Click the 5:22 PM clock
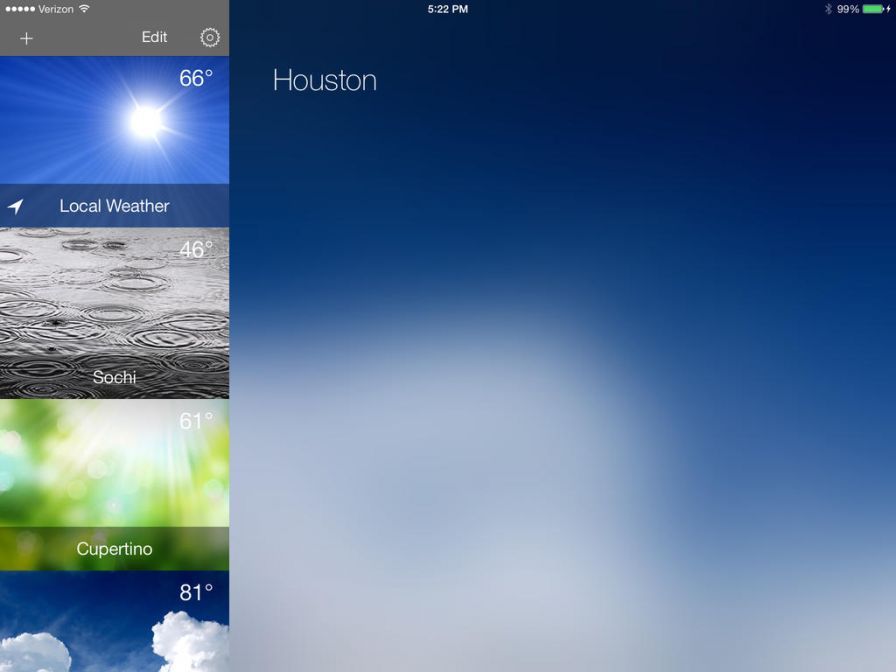 click(x=447, y=9)
